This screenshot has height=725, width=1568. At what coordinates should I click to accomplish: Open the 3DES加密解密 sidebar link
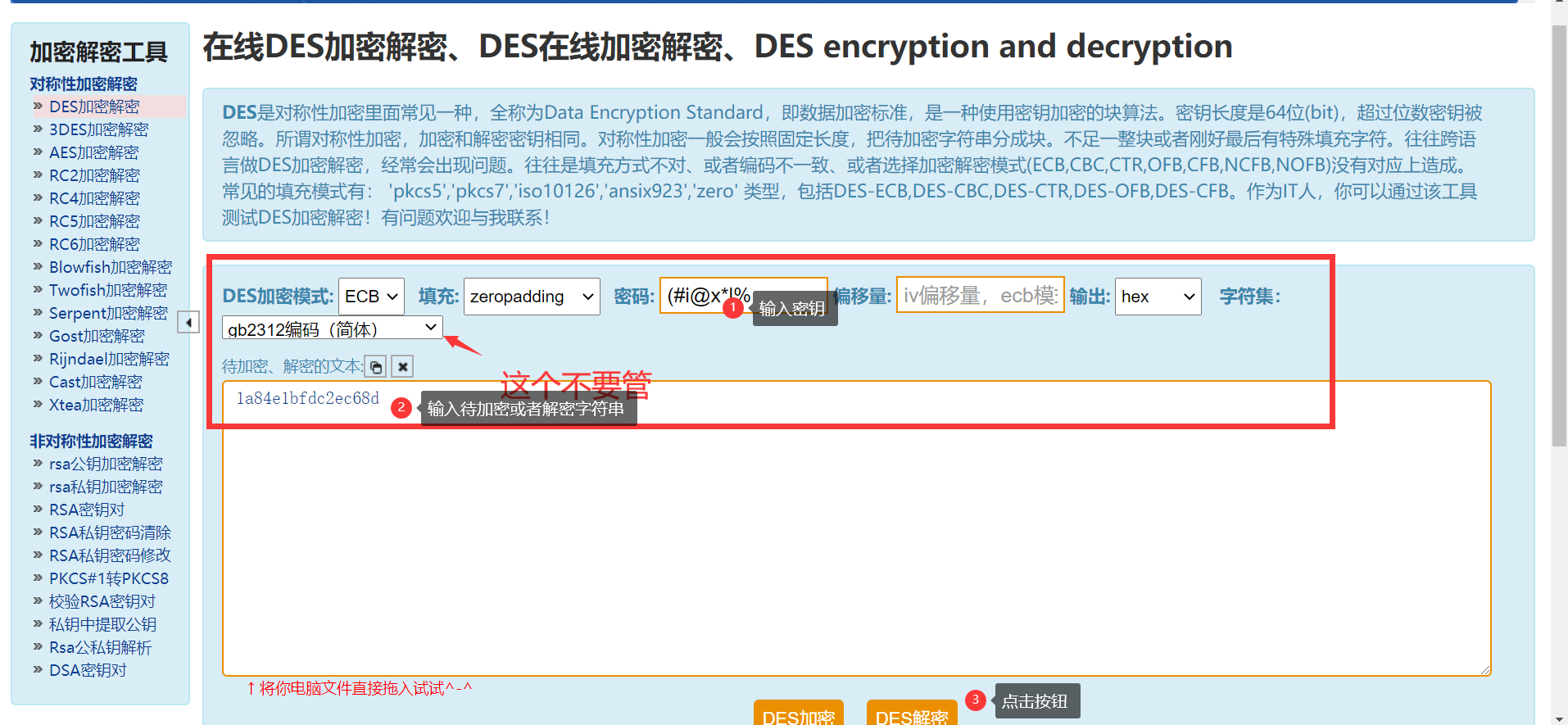pos(98,129)
